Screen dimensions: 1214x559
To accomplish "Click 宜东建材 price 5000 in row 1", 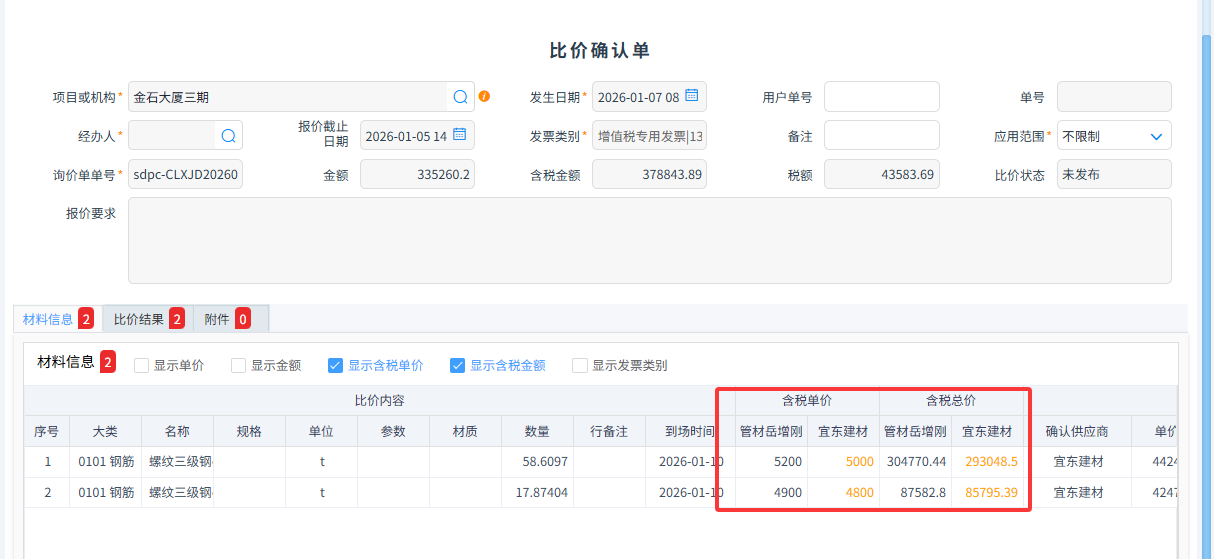I will click(x=859, y=462).
